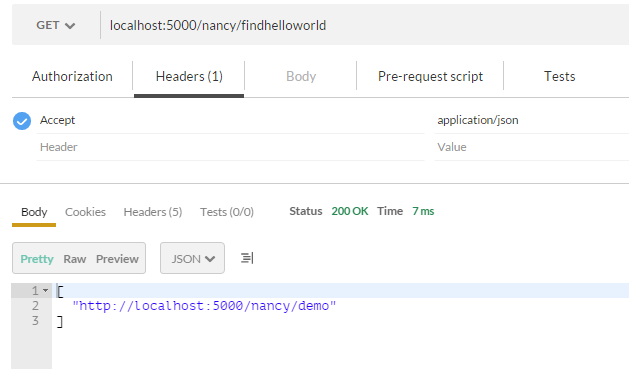Select the response Body tab
629x369 pixels.
pos(34,212)
